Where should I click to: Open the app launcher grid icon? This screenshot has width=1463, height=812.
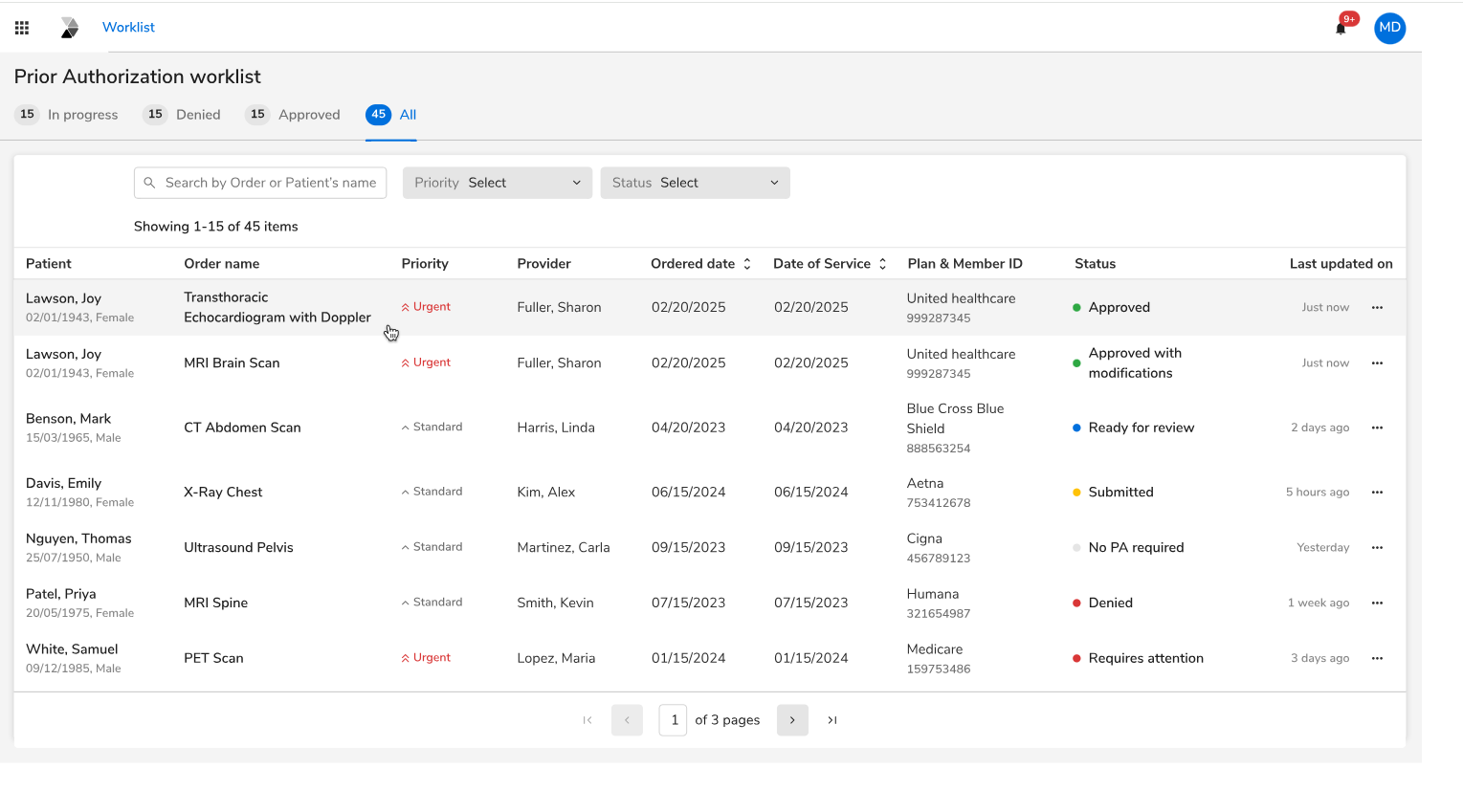(x=22, y=28)
